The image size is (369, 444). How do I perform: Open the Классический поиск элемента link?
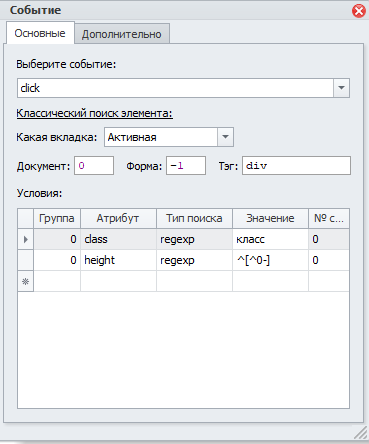point(94,113)
